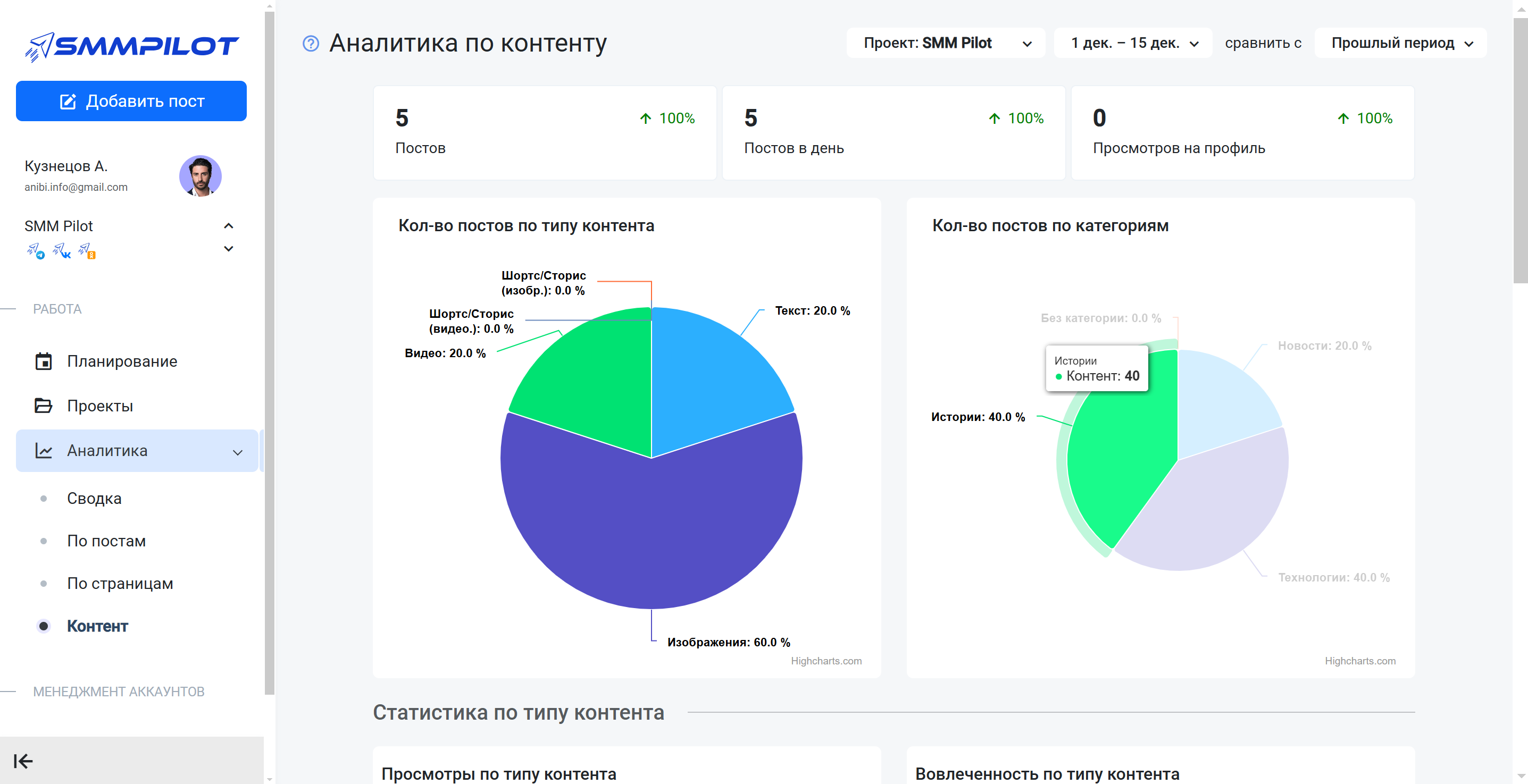The image size is (1528, 784).
Task: Click the Новости: 20.0 % label
Action: [x=1324, y=346]
